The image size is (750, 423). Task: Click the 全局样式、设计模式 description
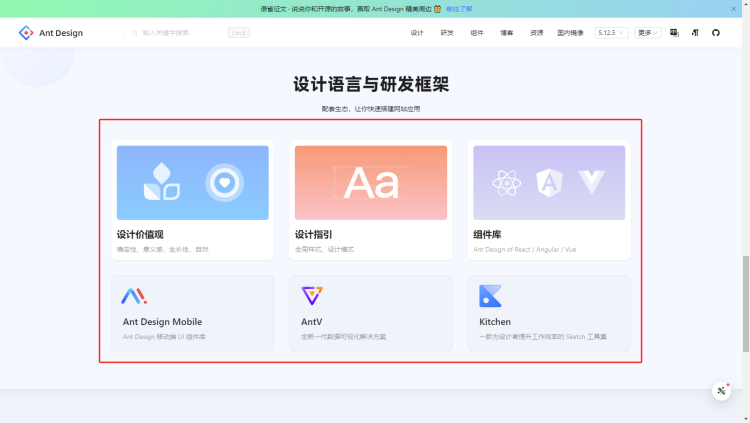[324, 249]
